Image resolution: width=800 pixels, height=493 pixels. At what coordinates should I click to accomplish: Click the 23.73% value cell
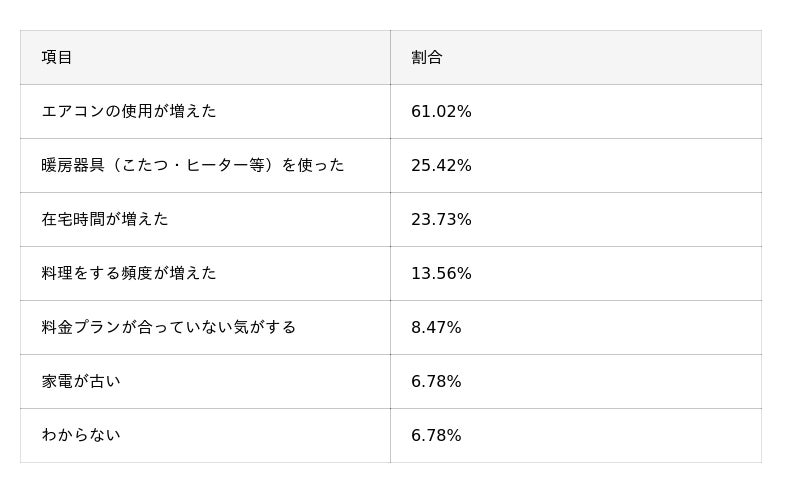(441, 220)
